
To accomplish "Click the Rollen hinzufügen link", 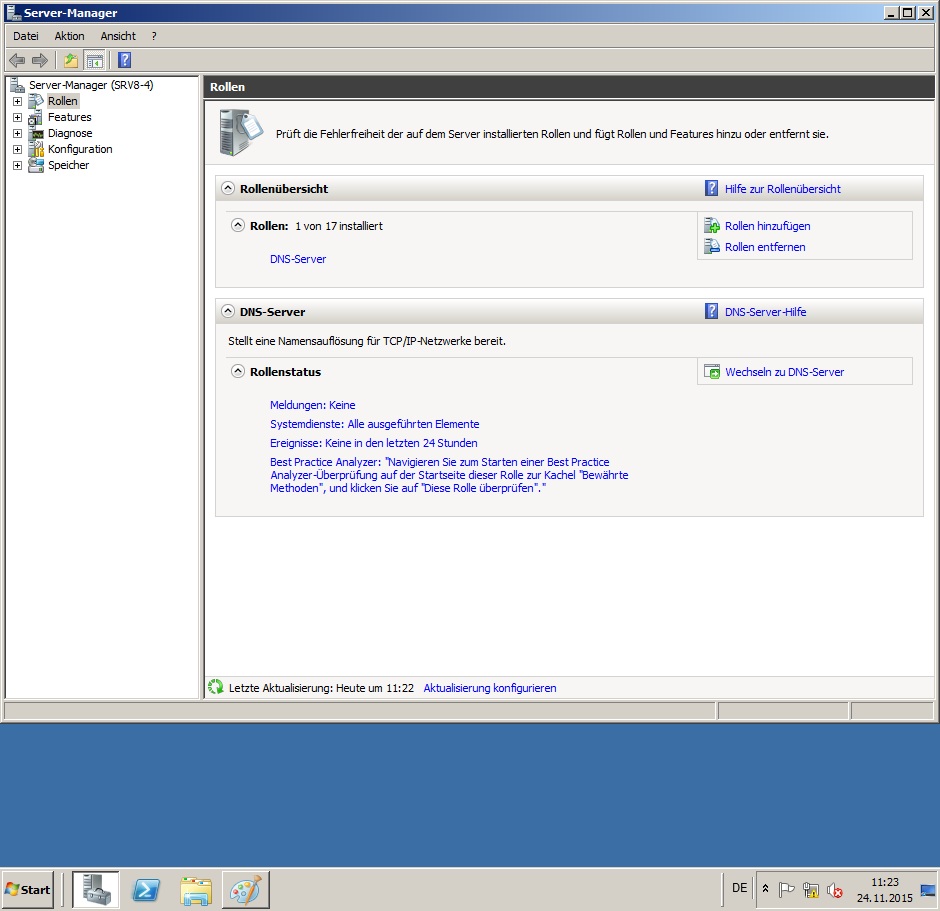I will 767,226.
